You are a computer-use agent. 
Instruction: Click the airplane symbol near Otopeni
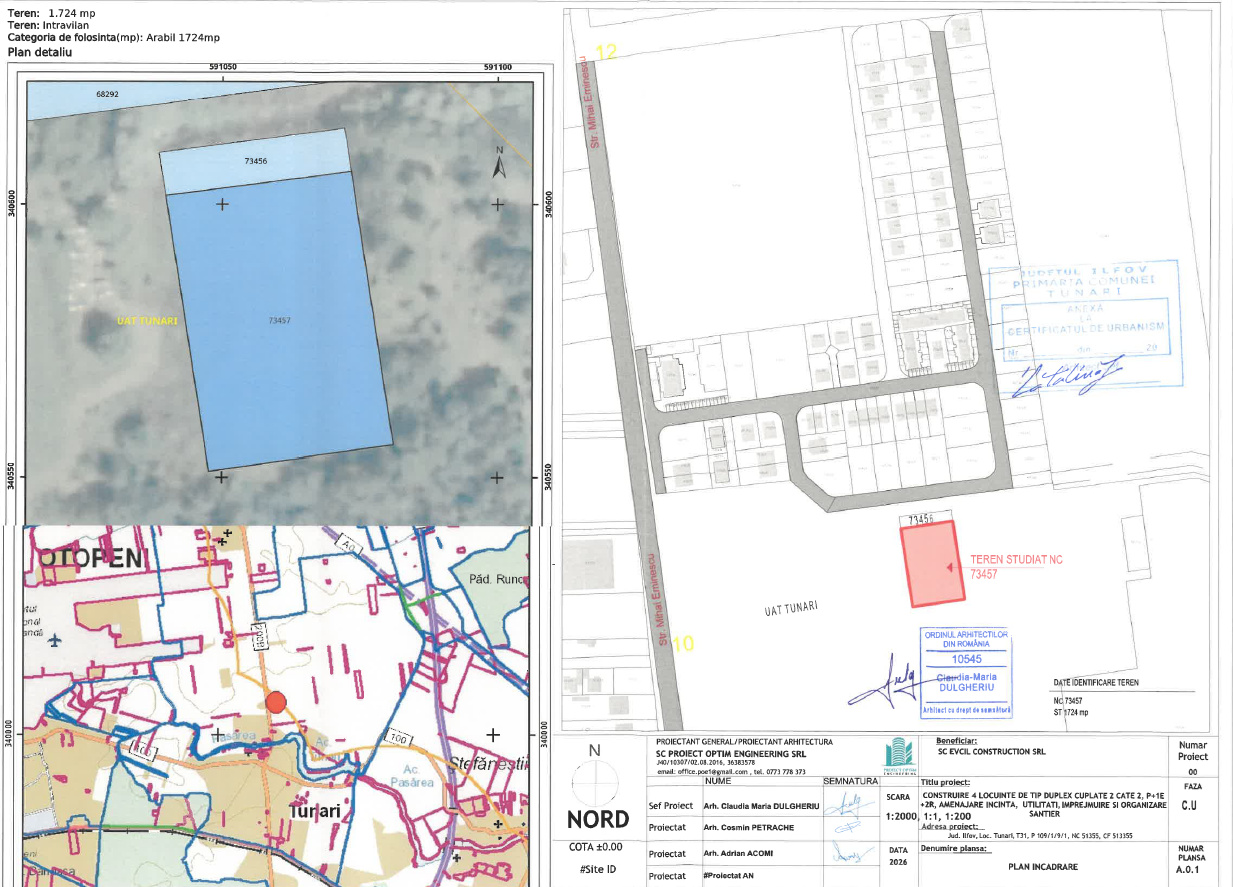pyautogui.click(x=52, y=638)
